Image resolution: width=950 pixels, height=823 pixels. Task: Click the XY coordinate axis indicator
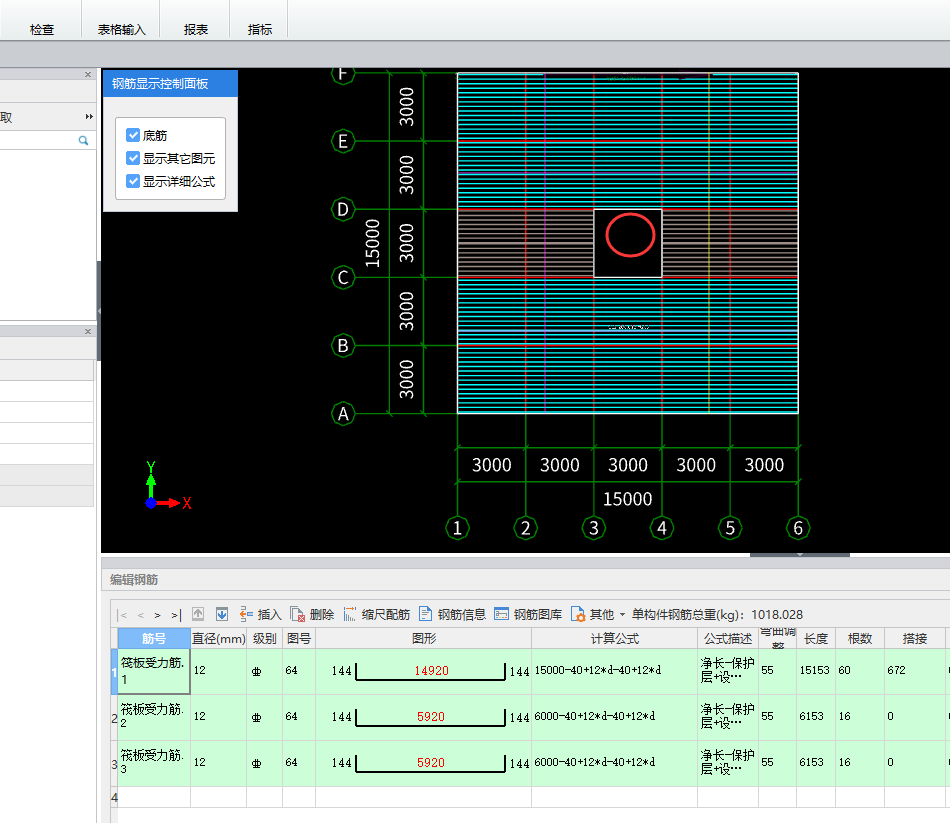pos(168,487)
